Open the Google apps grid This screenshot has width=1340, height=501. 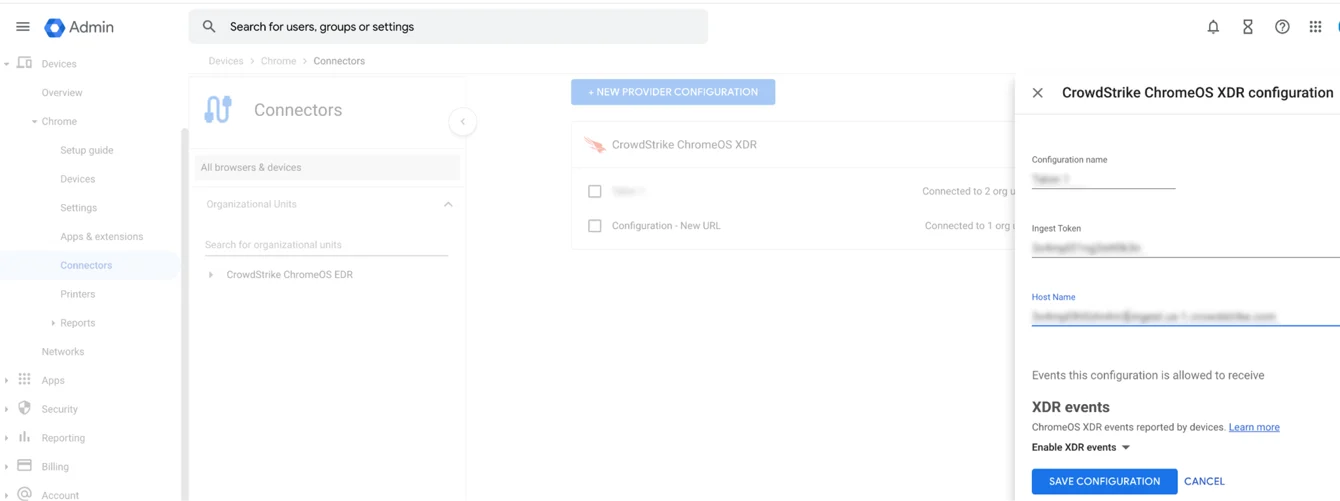(1315, 27)
